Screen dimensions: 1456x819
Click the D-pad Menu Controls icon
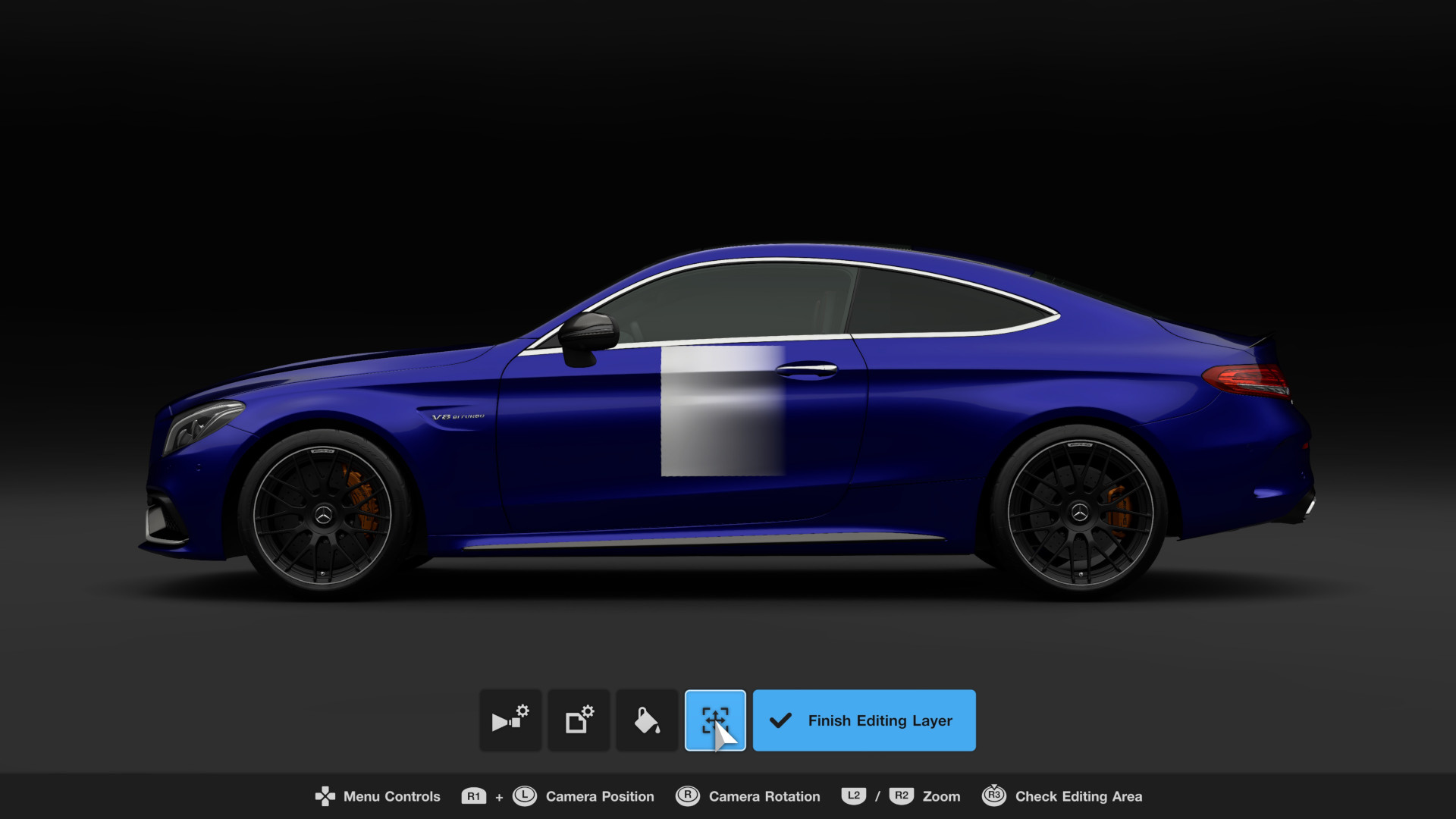click(326, 796)
